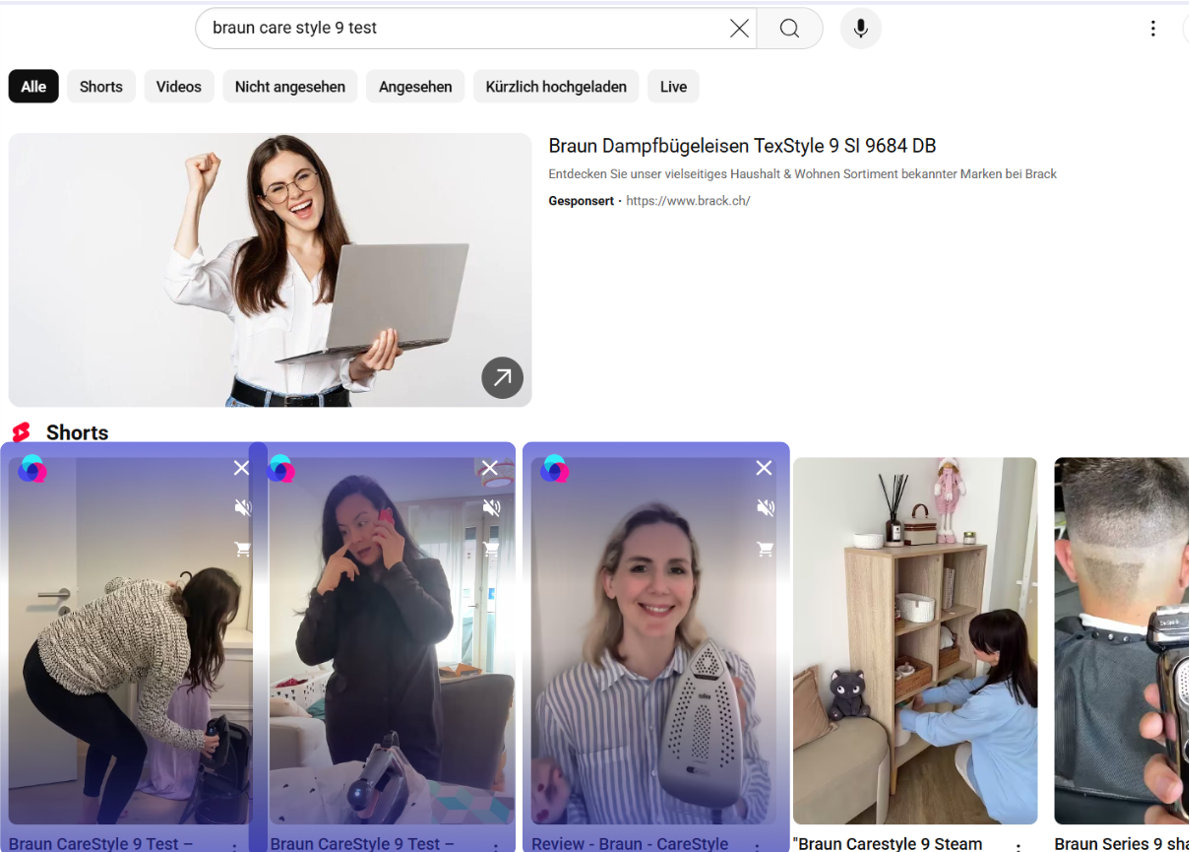The width and height of the screenshot is (1190, 852).
Task: Filter by Nicht angesehen
Action: (x=290, y=86)
